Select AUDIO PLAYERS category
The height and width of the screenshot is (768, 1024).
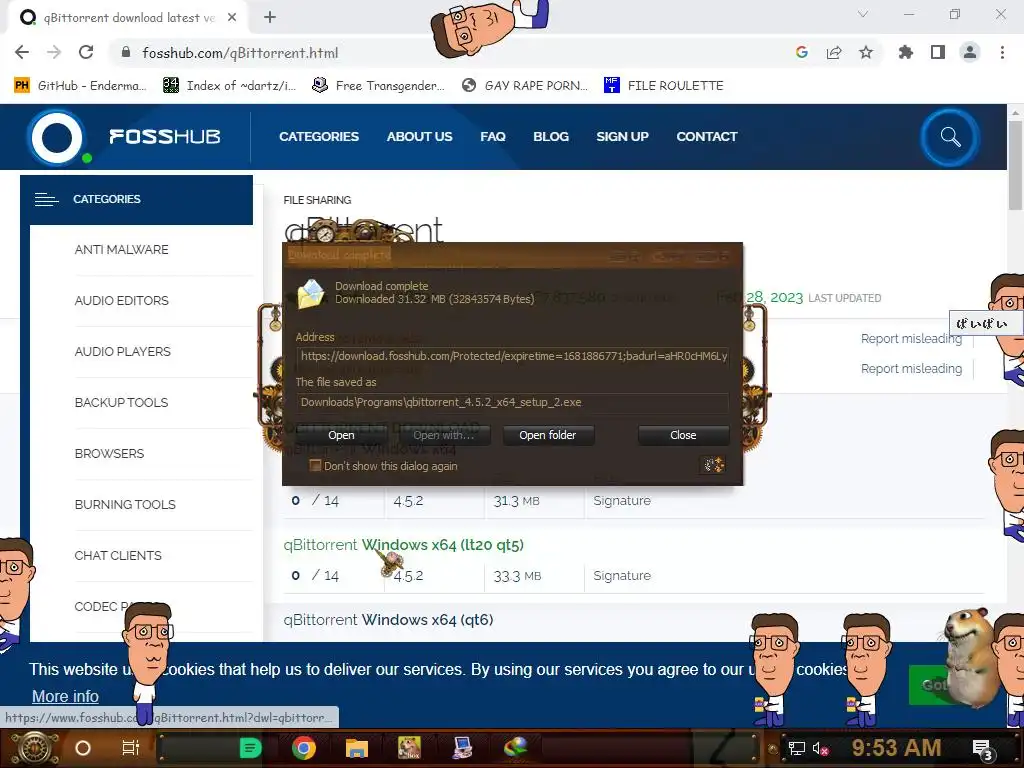click(x=123, y=351)
